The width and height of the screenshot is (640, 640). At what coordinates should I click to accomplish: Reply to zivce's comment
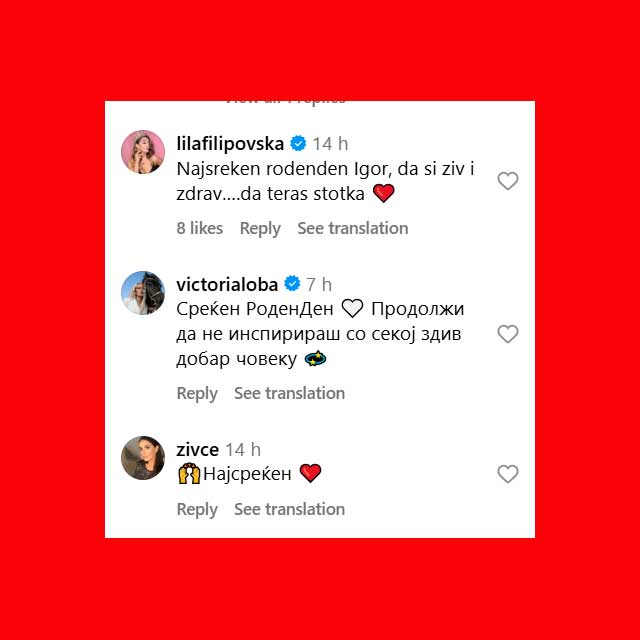pos(197,509)
